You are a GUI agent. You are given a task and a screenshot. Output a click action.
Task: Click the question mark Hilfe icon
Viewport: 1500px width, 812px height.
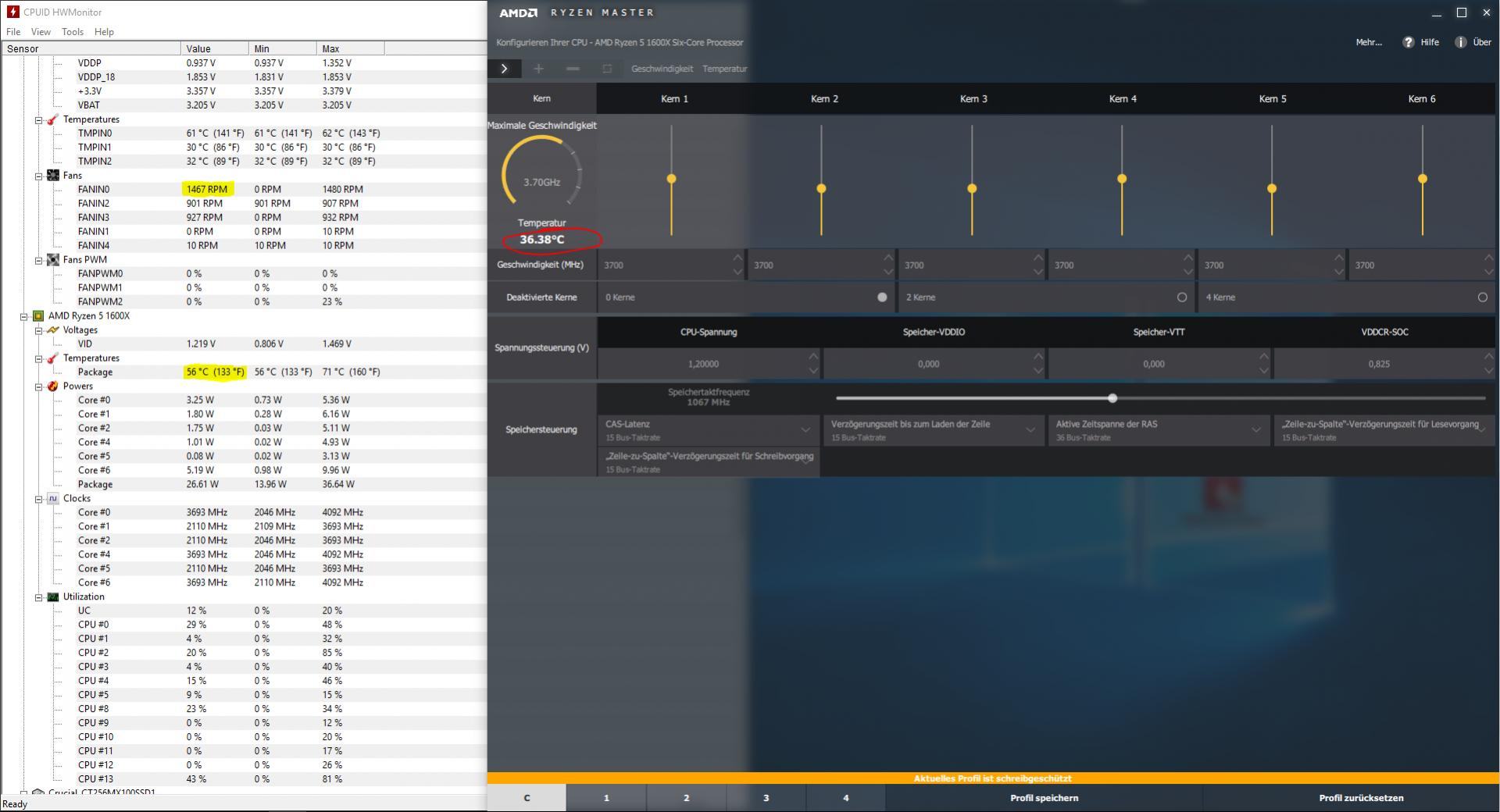1409,42
